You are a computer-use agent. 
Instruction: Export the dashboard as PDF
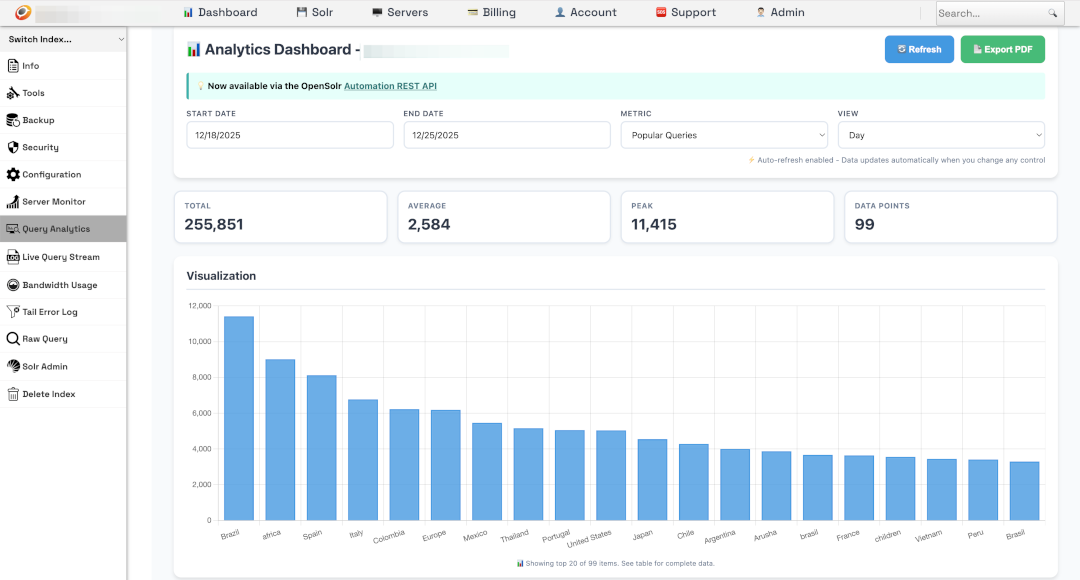1002,48
